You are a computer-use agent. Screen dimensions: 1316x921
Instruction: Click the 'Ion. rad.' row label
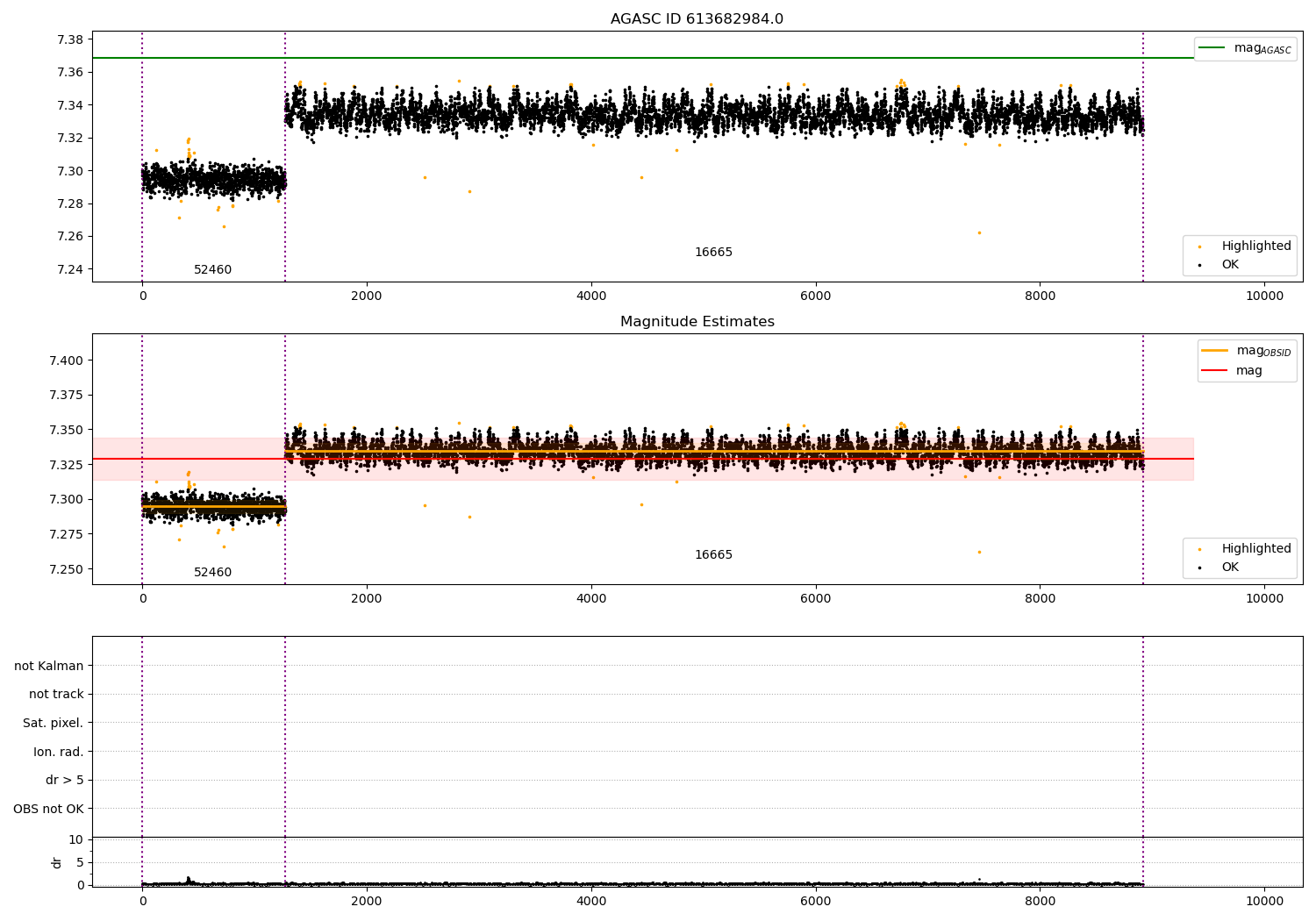[x=59, y=752]
